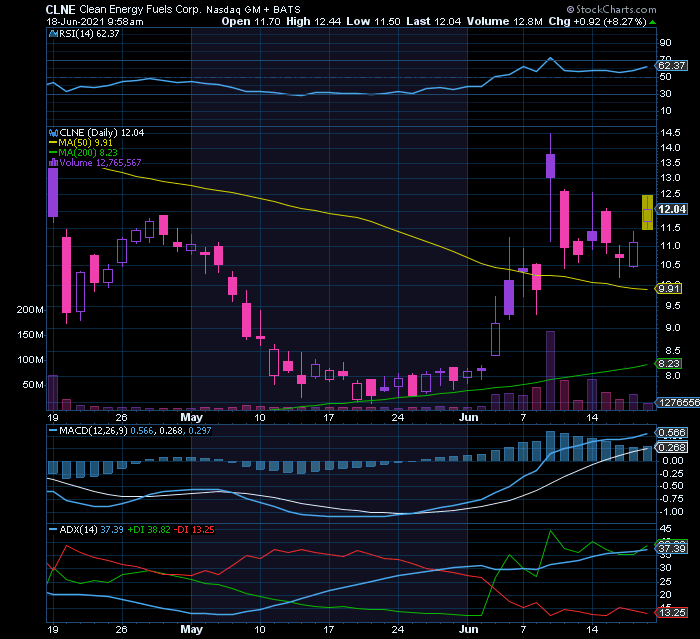Click the 14.5 price axis label
700x639 pixels.
(670, 133)
